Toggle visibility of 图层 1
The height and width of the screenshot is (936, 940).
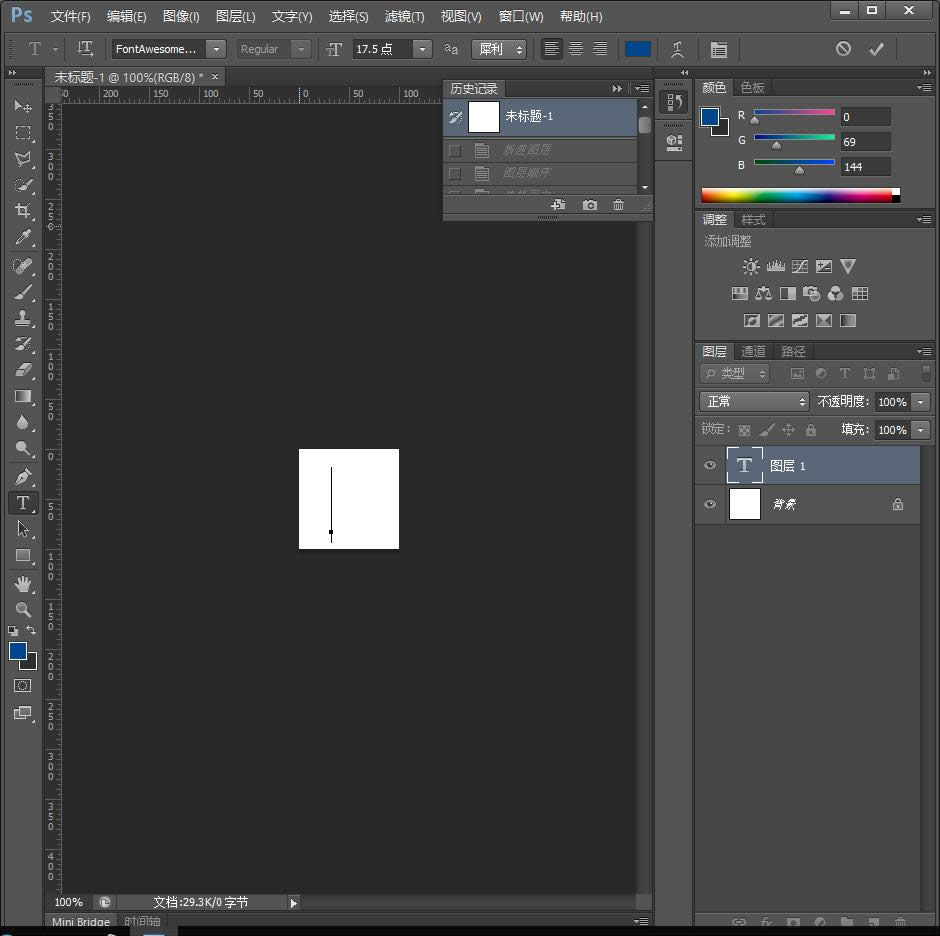[x=709, y=465]
